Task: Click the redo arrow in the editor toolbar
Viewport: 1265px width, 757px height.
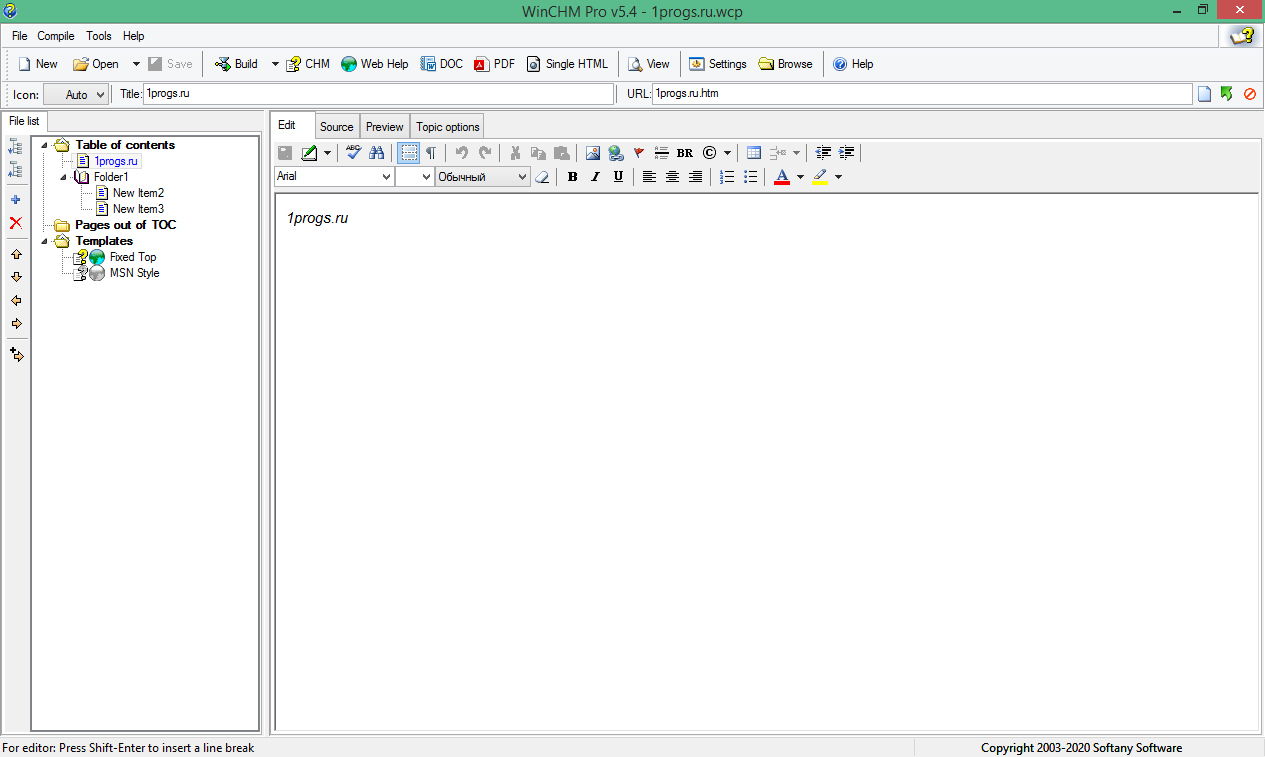Action: (485, 153)
